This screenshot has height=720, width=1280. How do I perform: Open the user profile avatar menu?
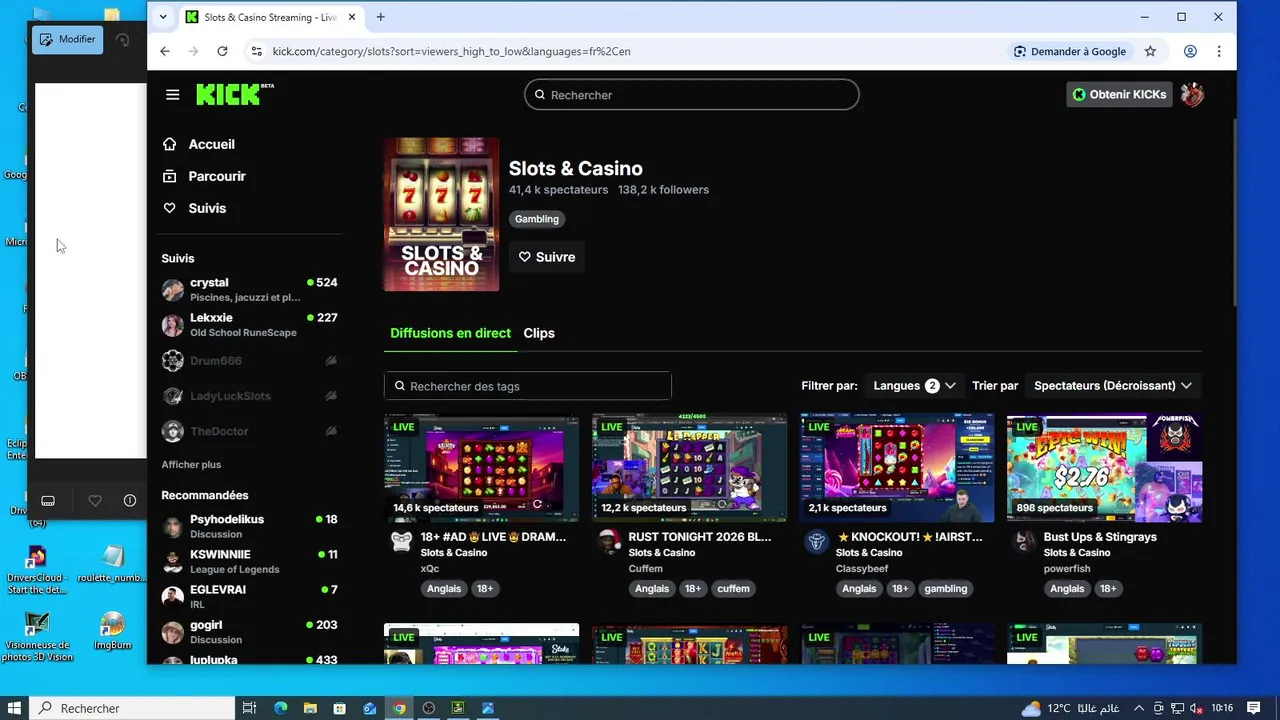tap(1192, 95)
